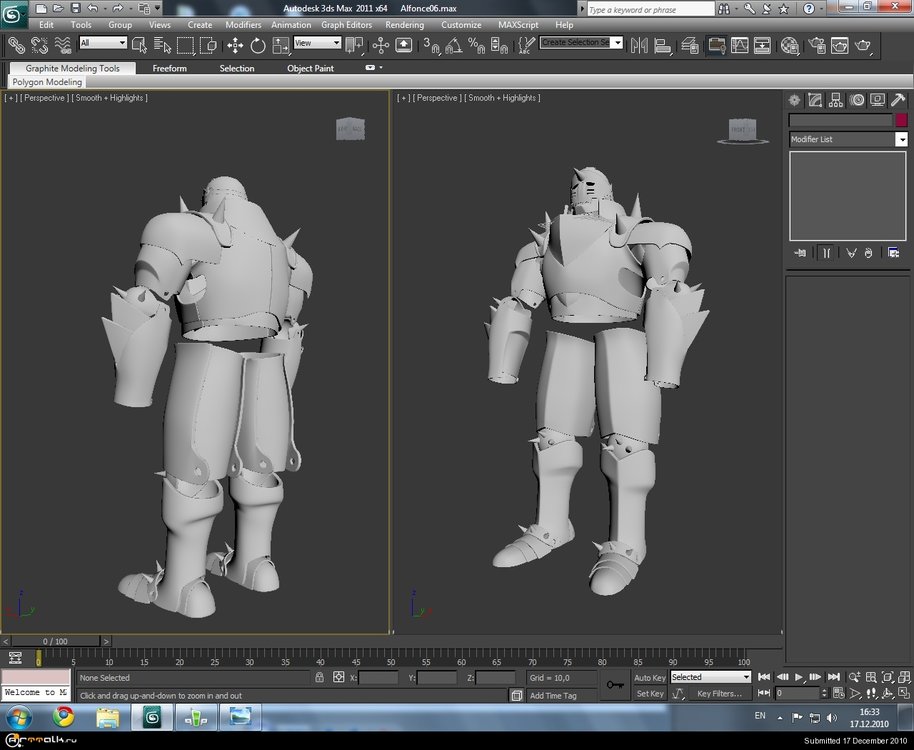
Task: Click the Play Animation button
Action: [x=799, y=677]
